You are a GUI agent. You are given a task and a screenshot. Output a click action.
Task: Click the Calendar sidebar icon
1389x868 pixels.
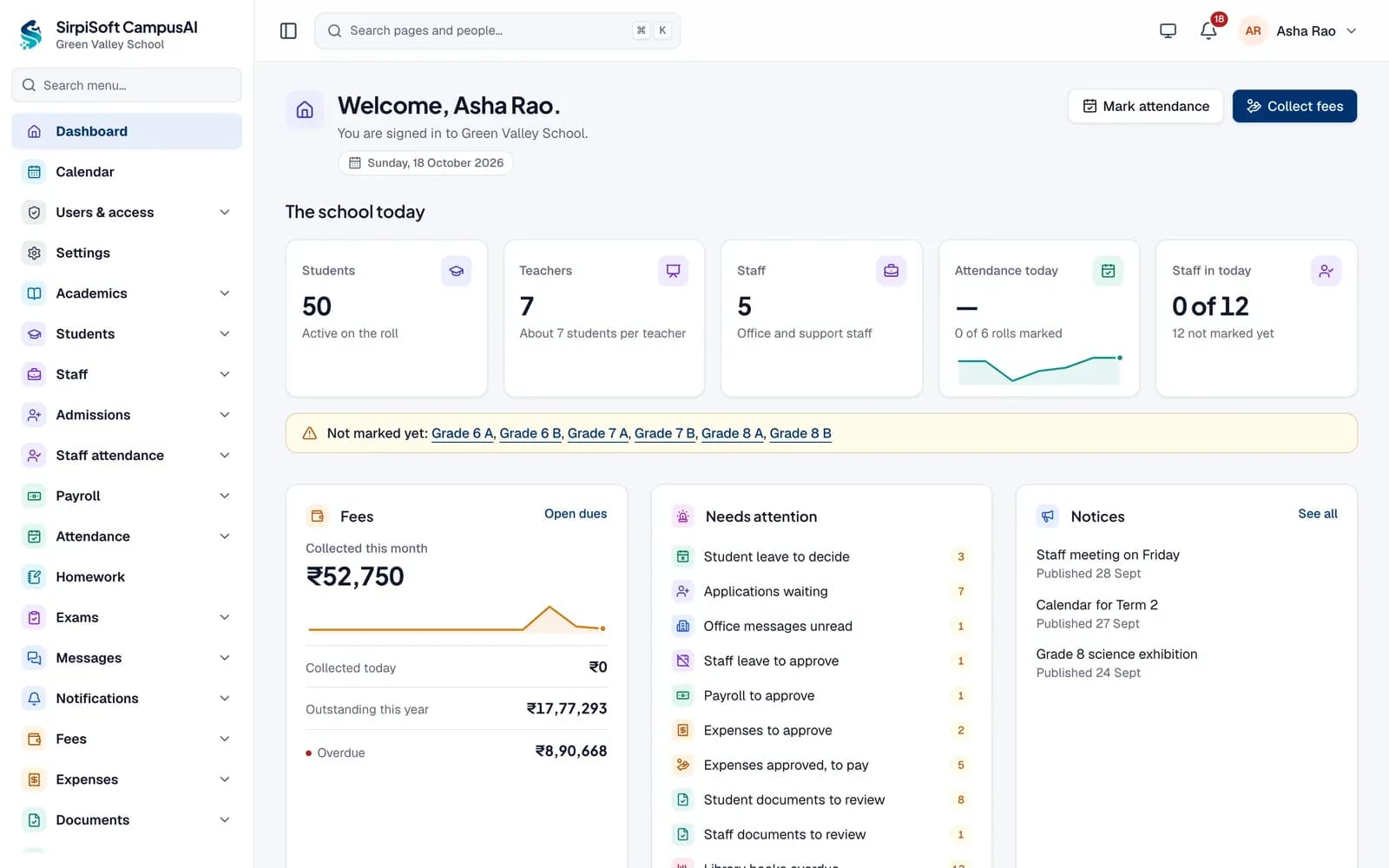point(34,172)
